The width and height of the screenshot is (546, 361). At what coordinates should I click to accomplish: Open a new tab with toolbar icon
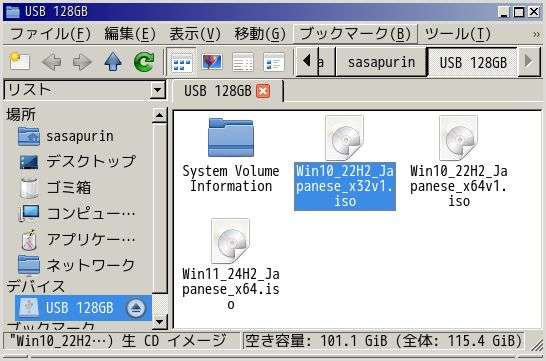coord(20,62)
